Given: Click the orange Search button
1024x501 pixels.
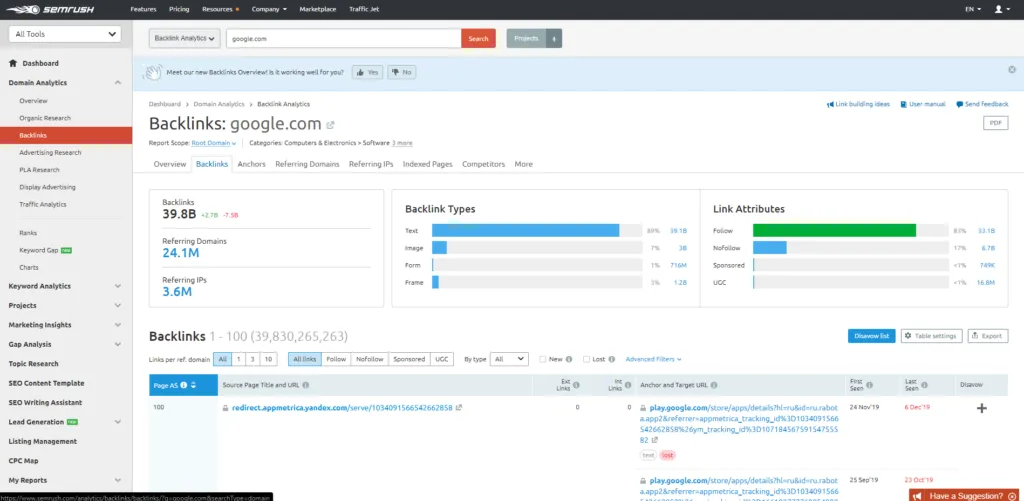Looking at the screenshot, I should pos(478,39).
